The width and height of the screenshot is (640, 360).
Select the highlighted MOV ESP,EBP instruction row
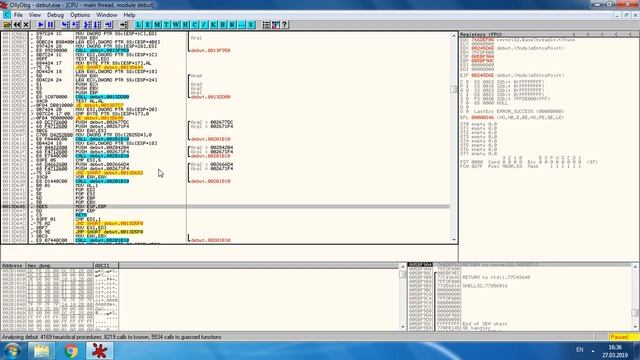(x=226, y=207)
